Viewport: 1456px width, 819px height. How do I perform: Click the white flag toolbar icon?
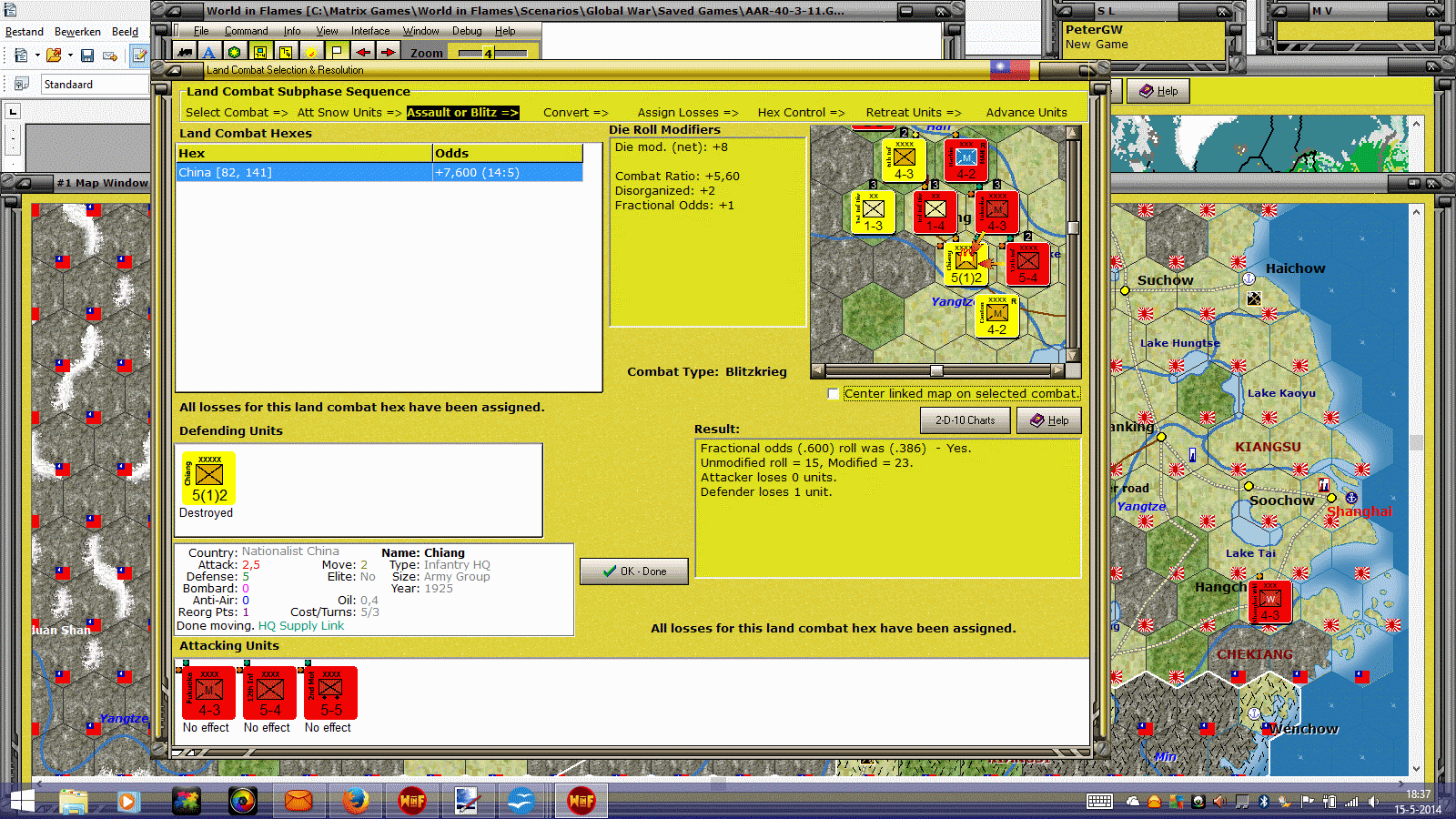(x=337, y=53)
